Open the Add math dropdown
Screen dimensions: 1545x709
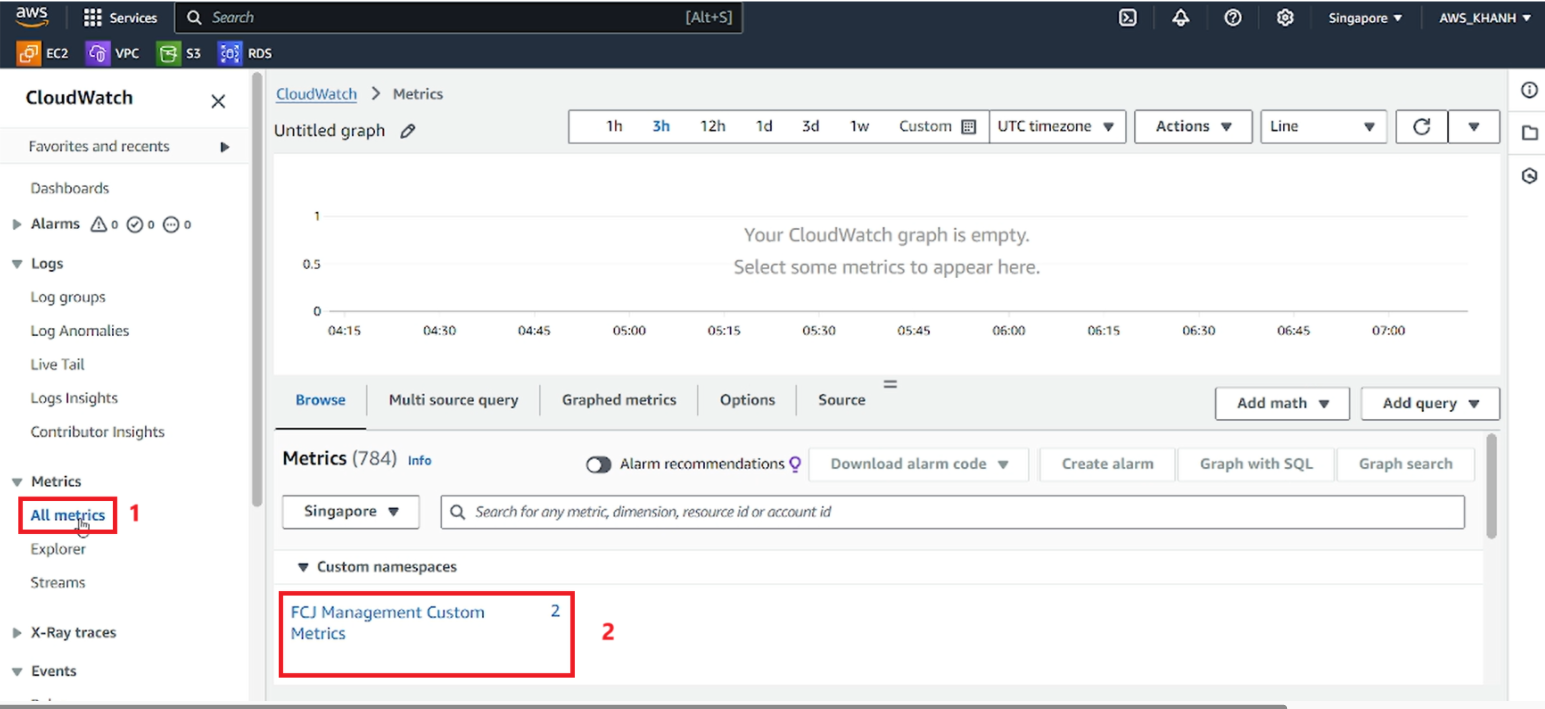point(1282,404)
